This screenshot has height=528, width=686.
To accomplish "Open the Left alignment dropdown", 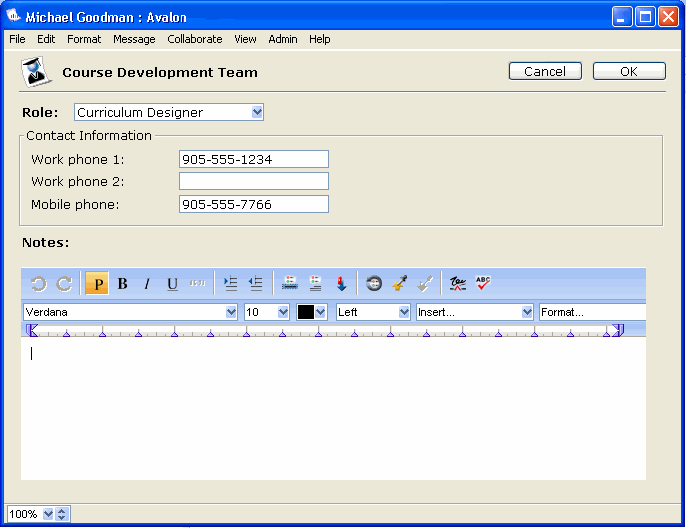I will click(404, 312).
